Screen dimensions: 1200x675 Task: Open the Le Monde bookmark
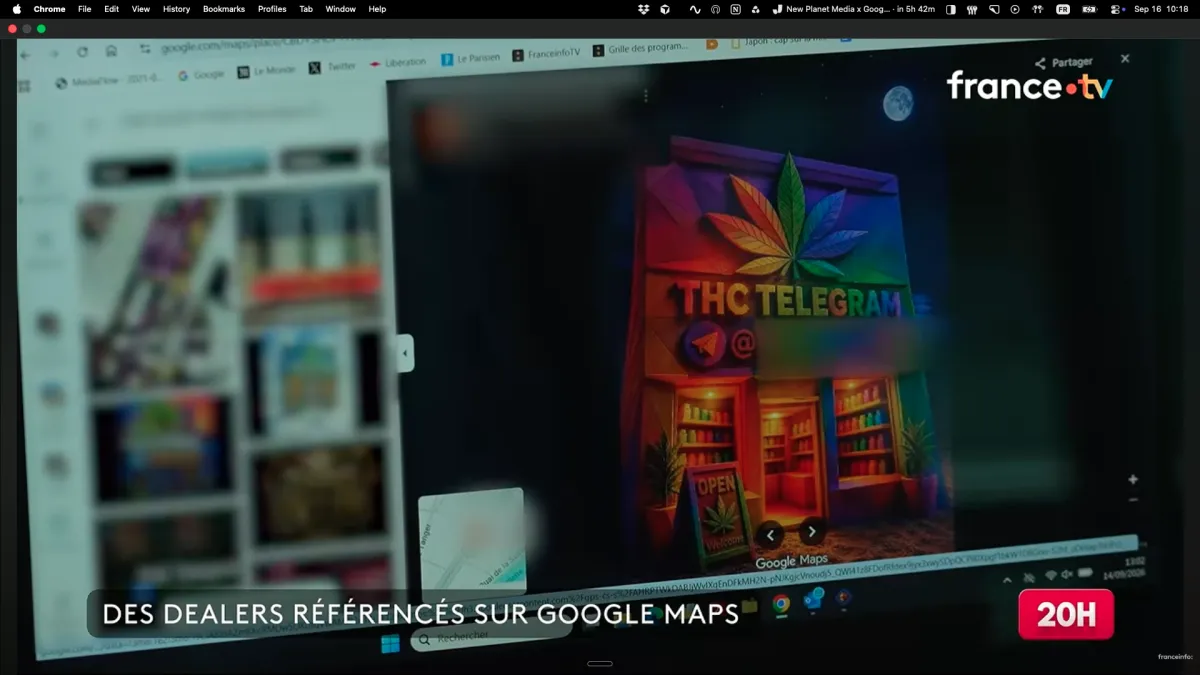pos(265,71)
